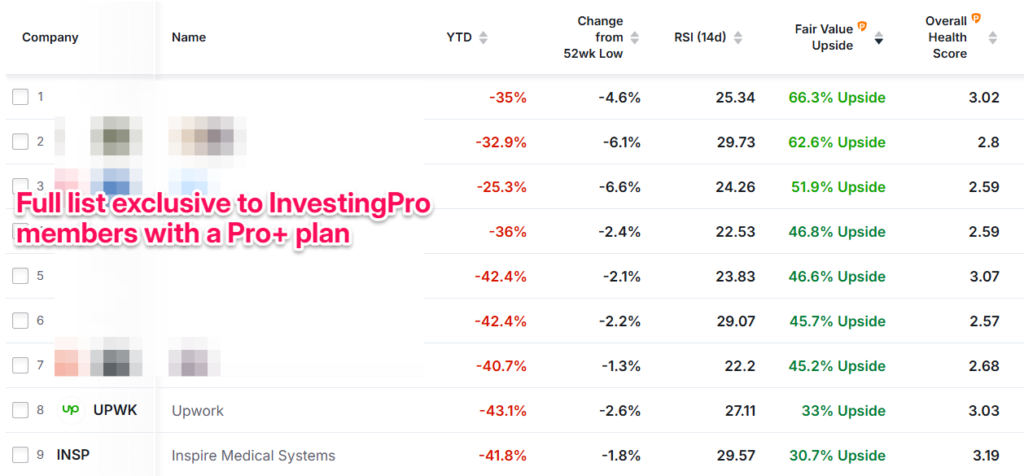Open the Inspire Medical Systems name link
The width and height of the screenshot is (1024, 476).
click(253, 455)
